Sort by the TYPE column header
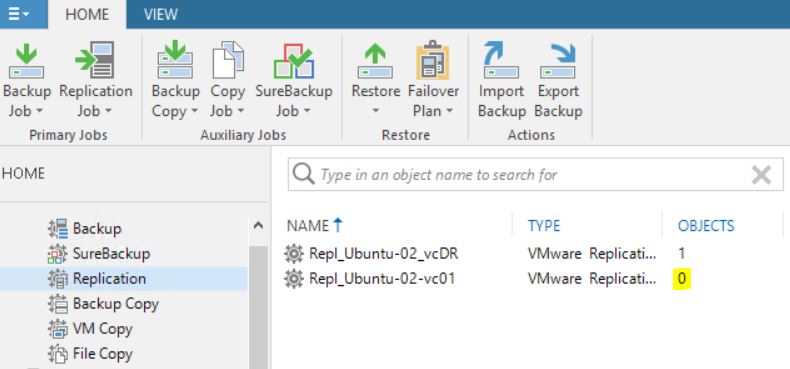The width and height of the screenshot is (790, 369). 544,226
